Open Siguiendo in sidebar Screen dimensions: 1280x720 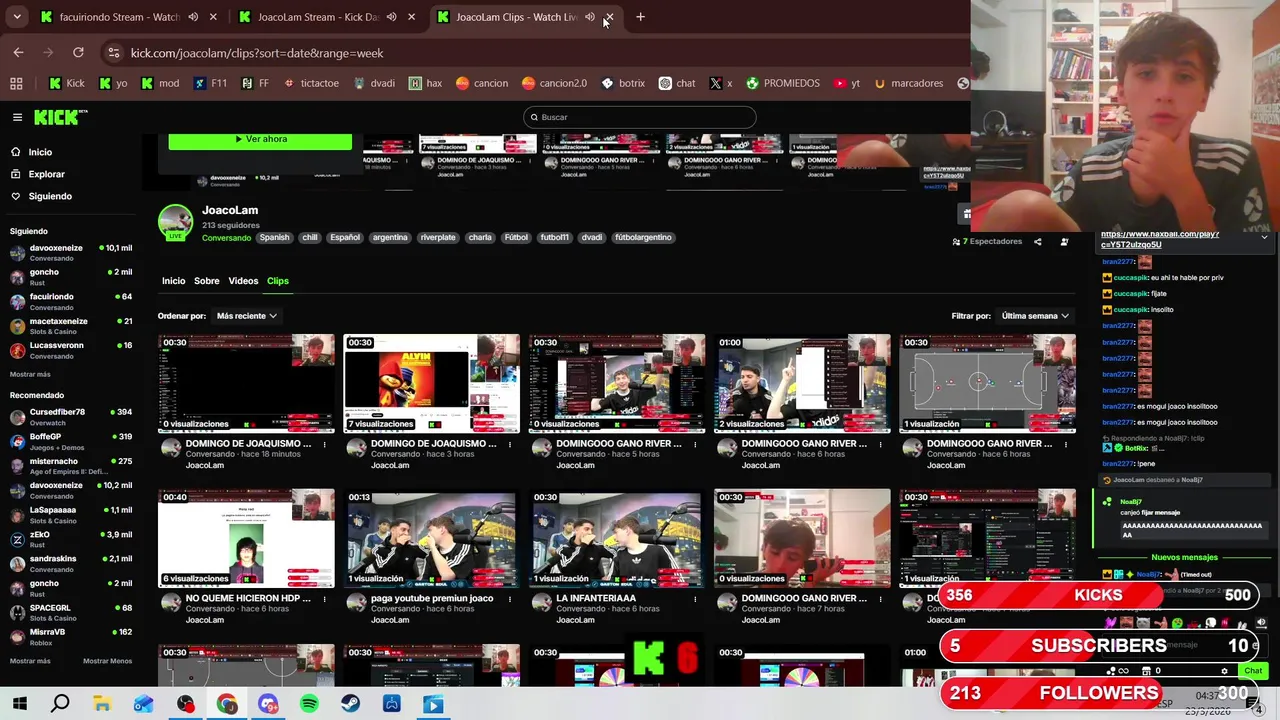tap(41, 196)
